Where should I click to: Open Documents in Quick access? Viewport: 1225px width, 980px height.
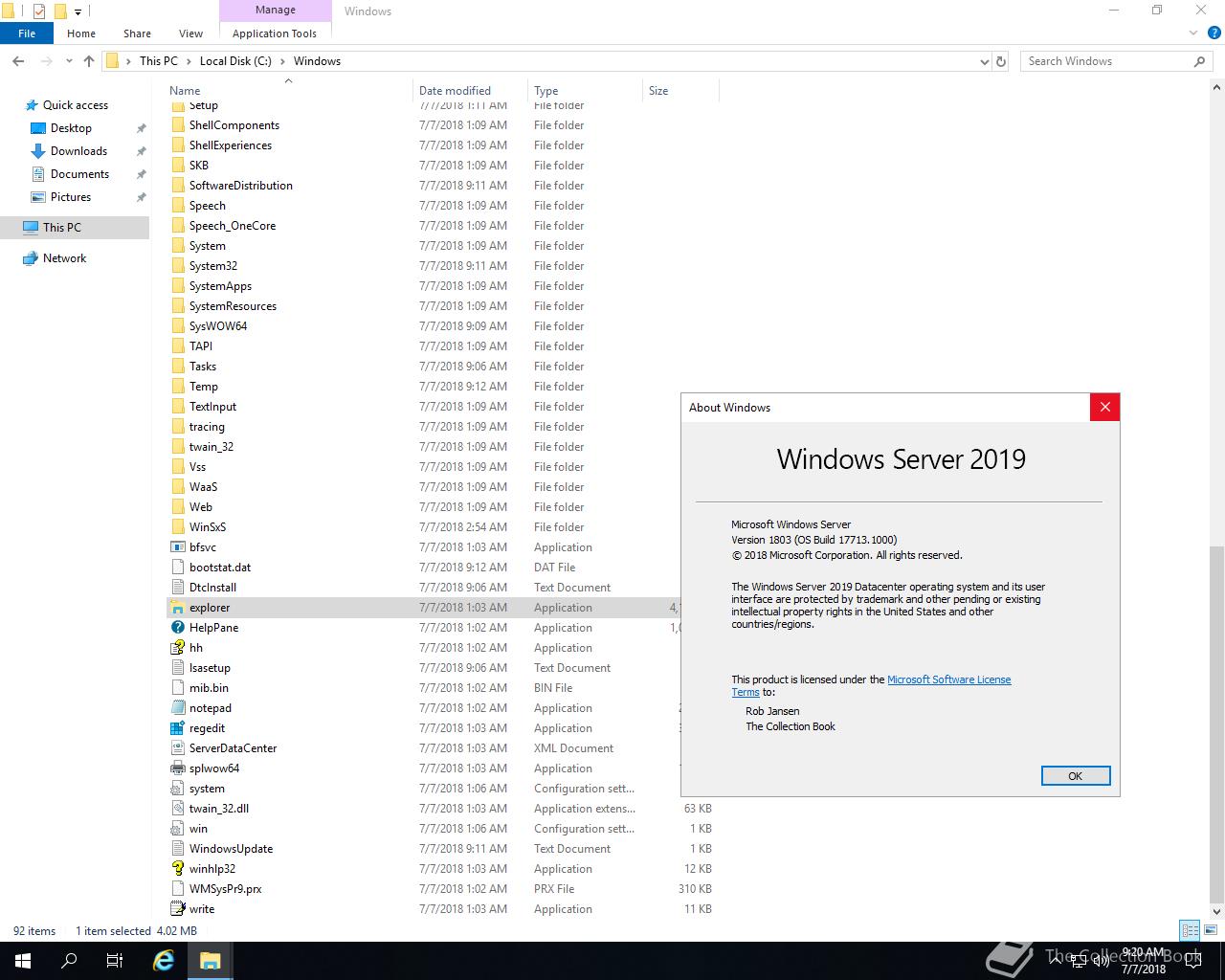coord(79,174)
